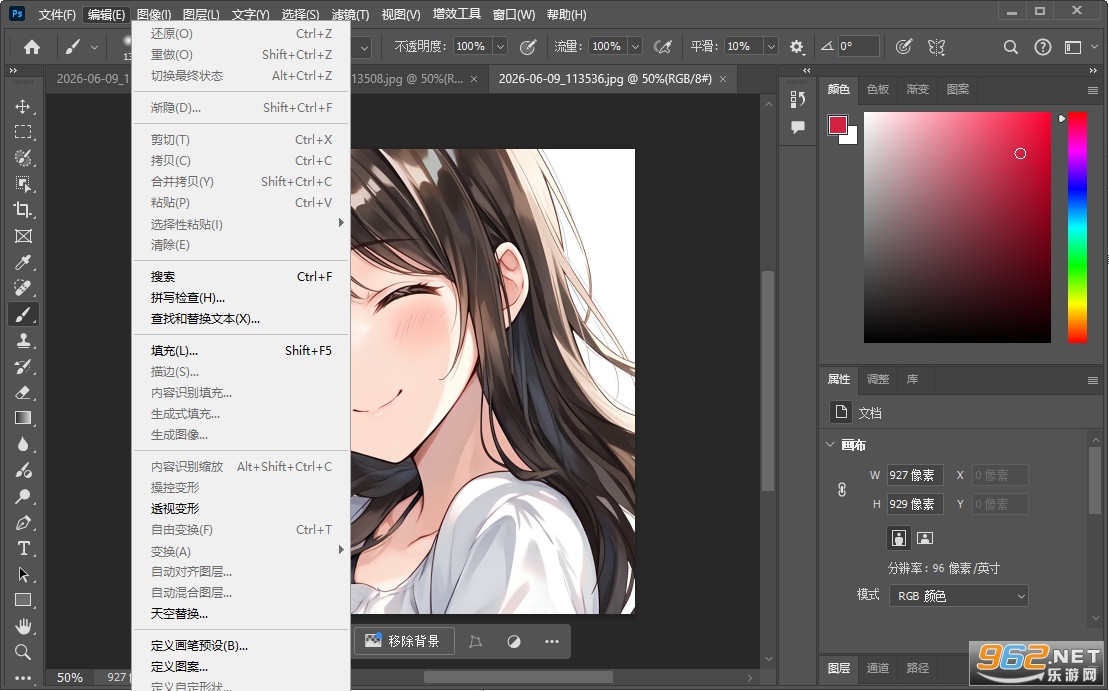The height and width of the screenshot is (691, 1109).
Task: Select the Hand tool
Action: pos(23,626)
